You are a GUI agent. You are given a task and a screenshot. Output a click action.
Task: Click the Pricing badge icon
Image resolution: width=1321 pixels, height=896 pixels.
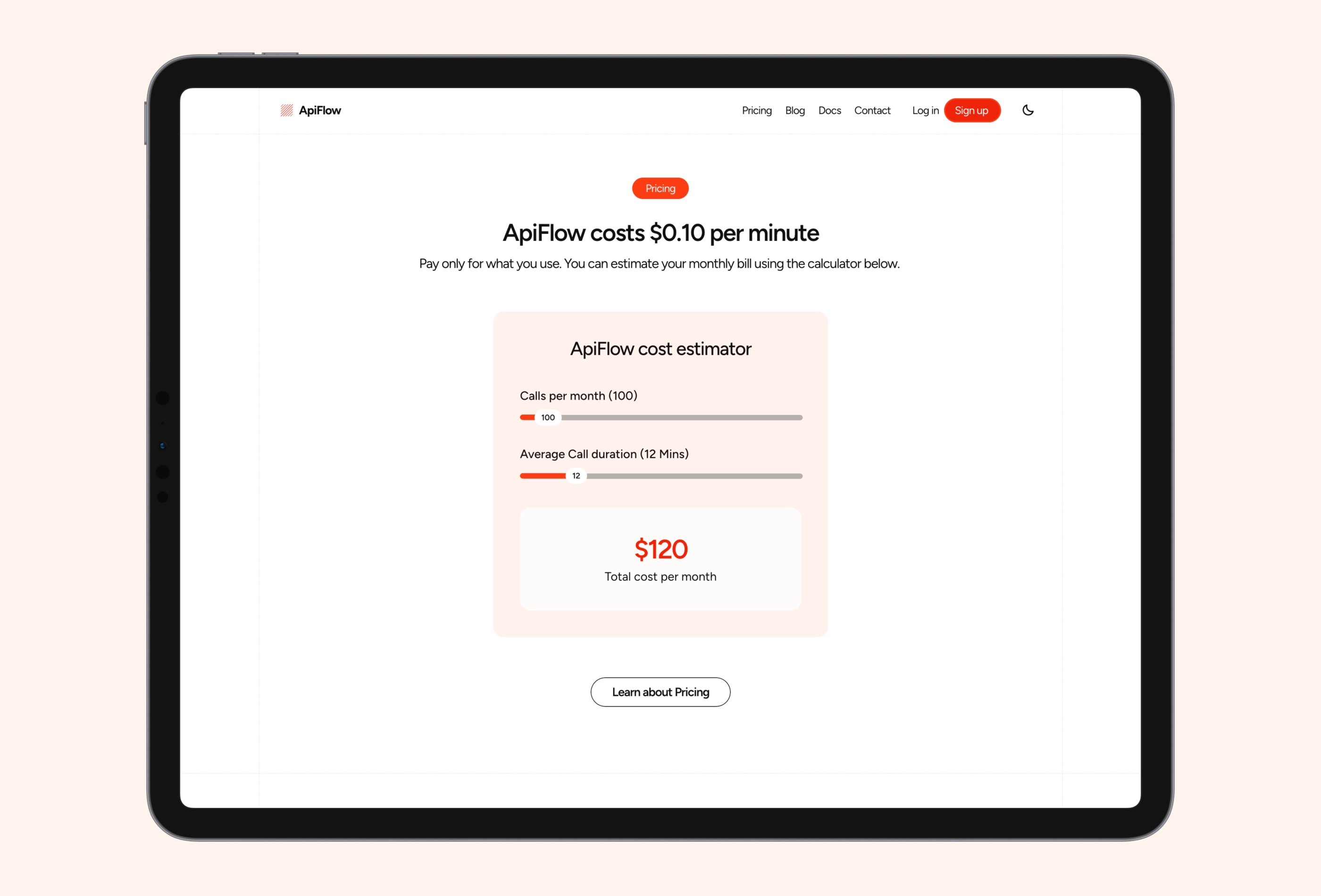pyautogui.click(x=660, y=188)
